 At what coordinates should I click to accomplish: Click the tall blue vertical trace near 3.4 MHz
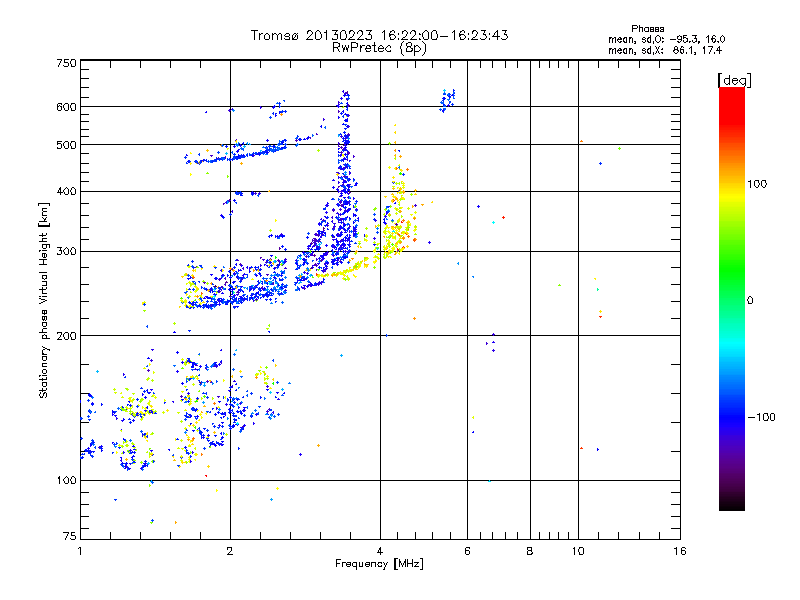[344, 179]
